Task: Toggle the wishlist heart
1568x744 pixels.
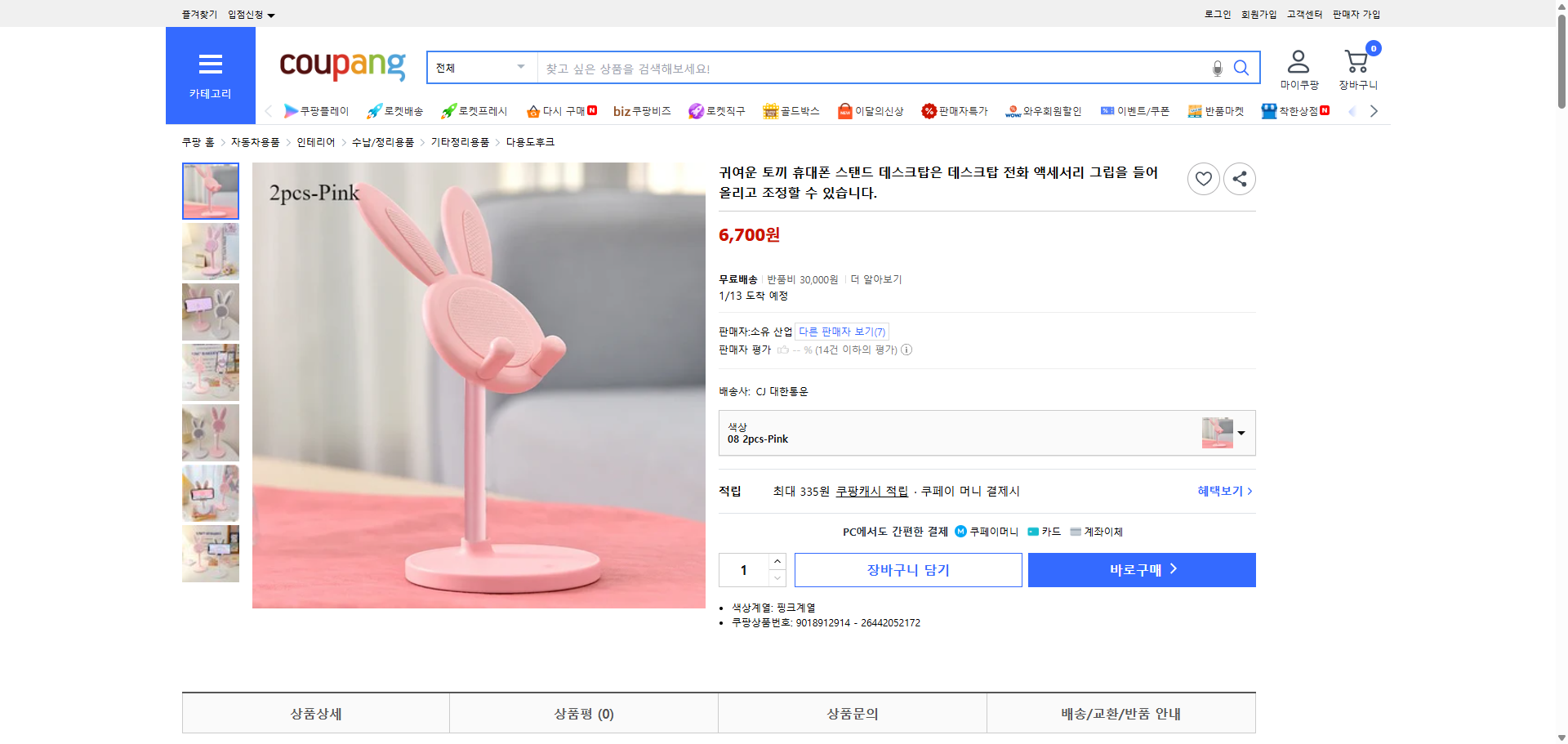Action: pyautogui.click(x=1202, y=178)
